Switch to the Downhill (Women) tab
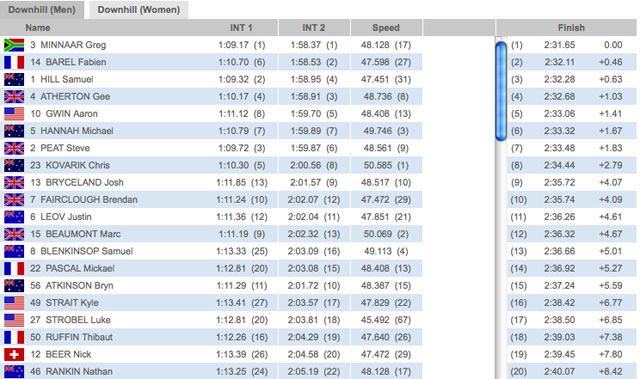 click(x=139, y=10)
